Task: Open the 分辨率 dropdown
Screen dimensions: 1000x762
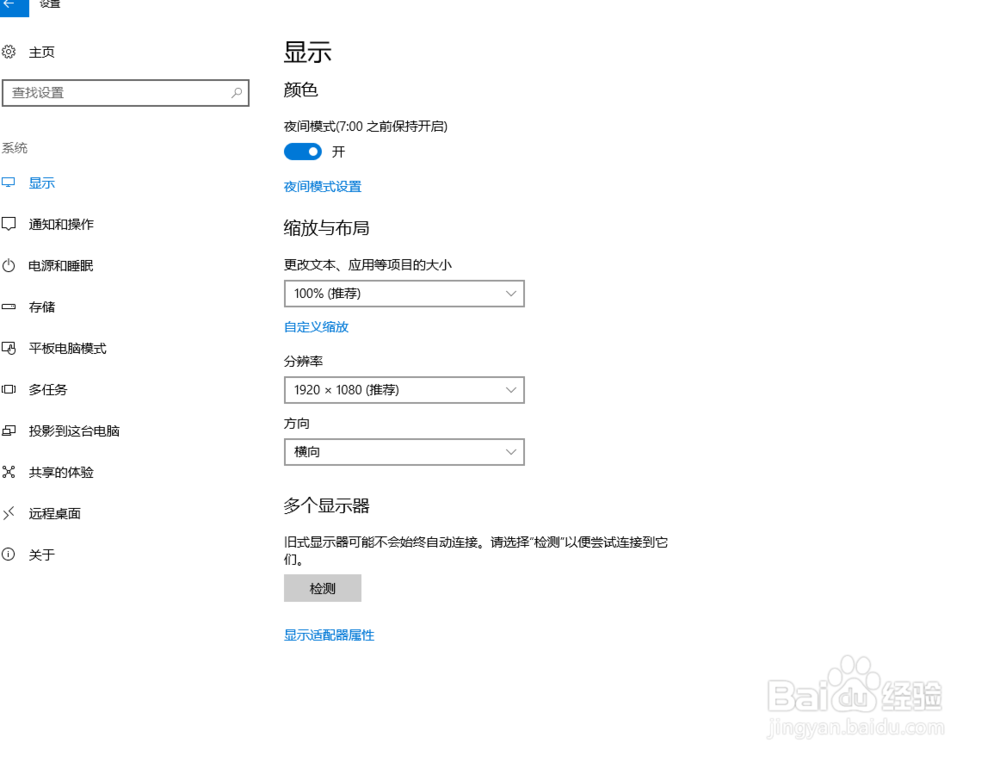Action: 404,390
